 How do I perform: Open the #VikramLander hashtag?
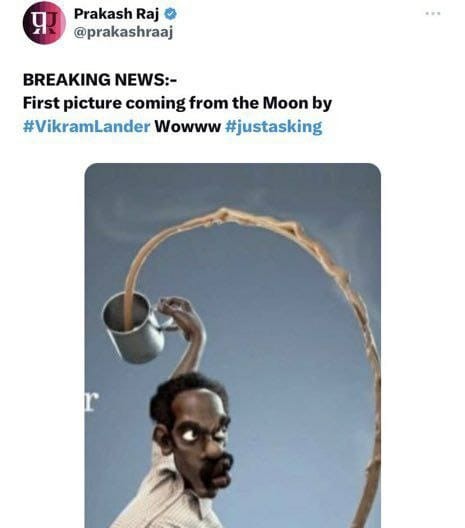(x=87, y=127)
